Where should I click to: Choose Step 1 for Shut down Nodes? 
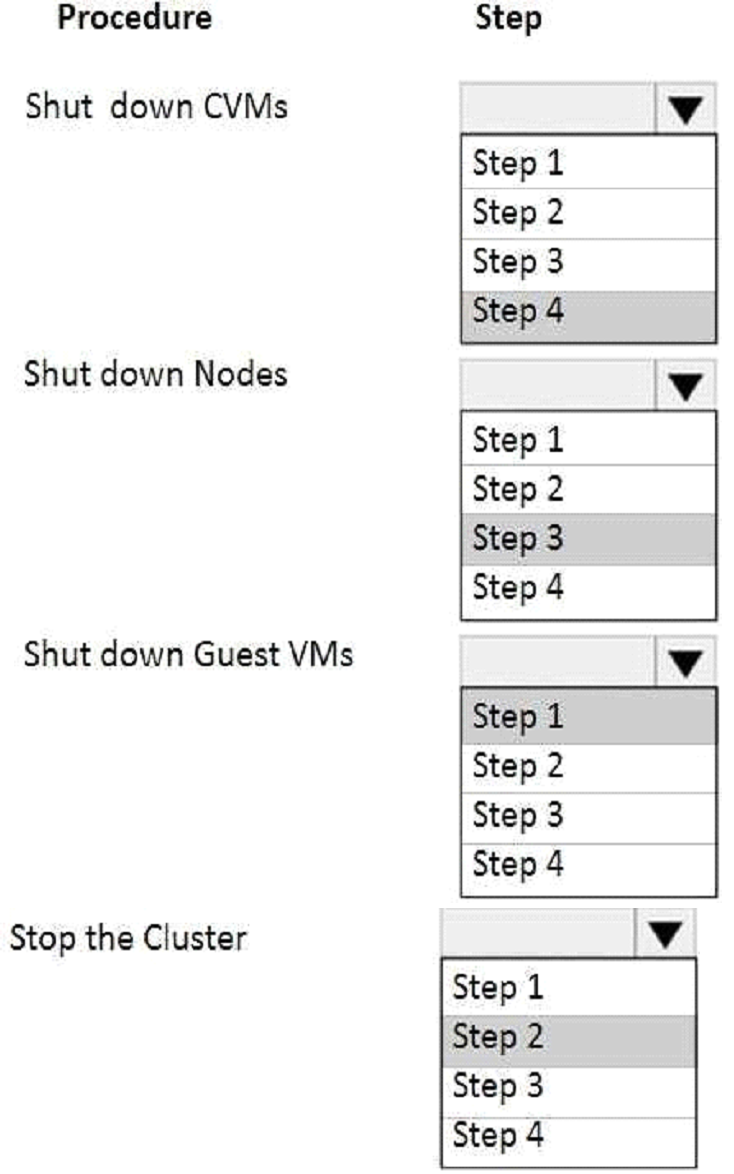[588, 440]
